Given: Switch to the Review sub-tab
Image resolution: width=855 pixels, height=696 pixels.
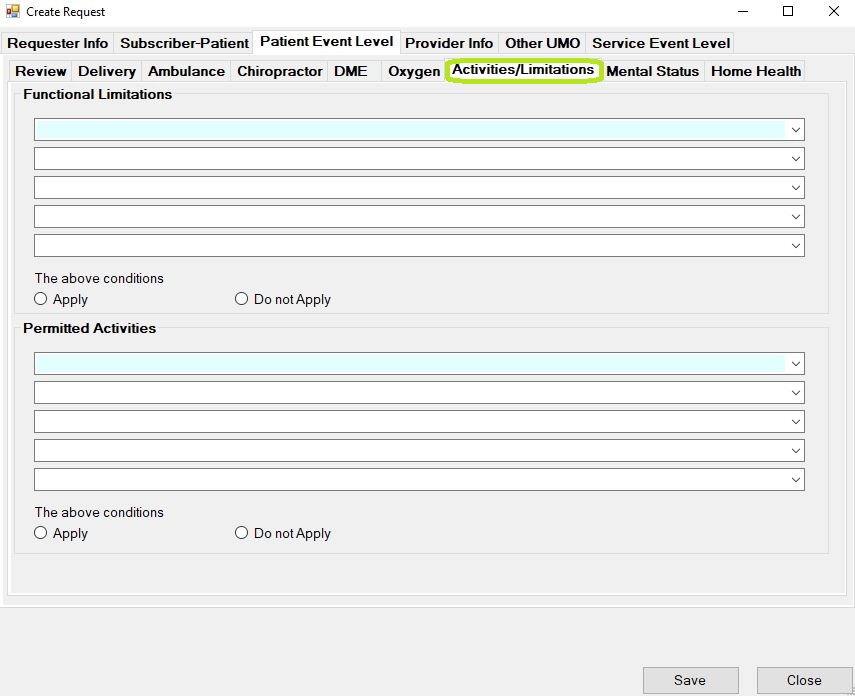Looking at the screenshot, I should (41, 71).
